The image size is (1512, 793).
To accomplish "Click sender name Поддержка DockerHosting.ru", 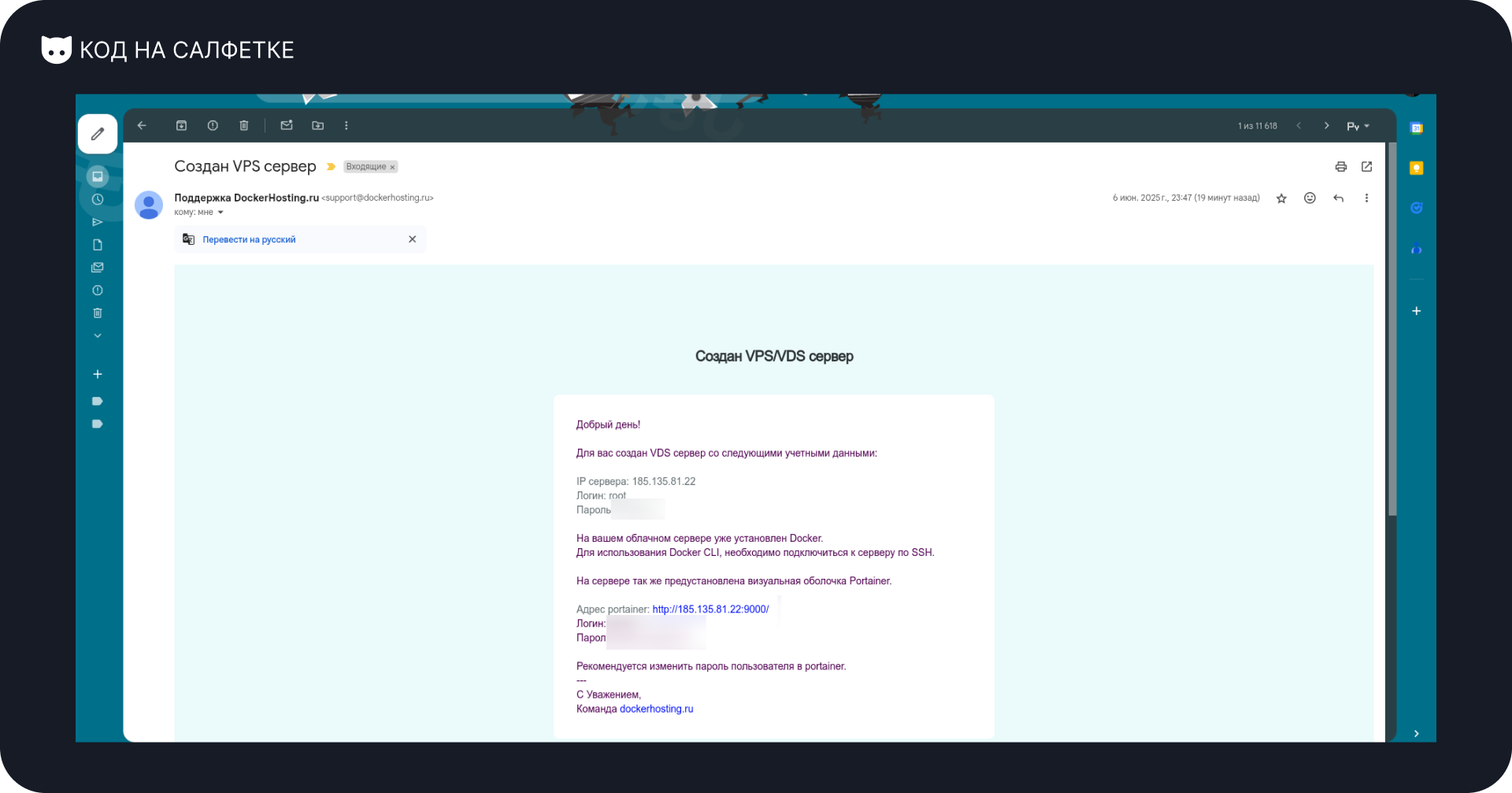I will tap(246, 198).
